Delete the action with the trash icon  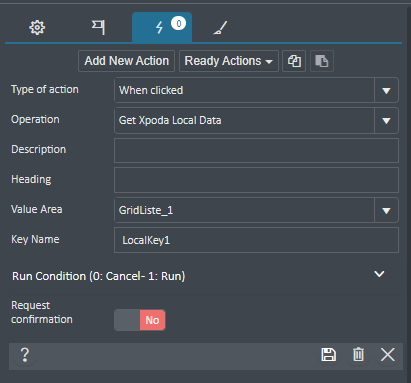[359, 354]
